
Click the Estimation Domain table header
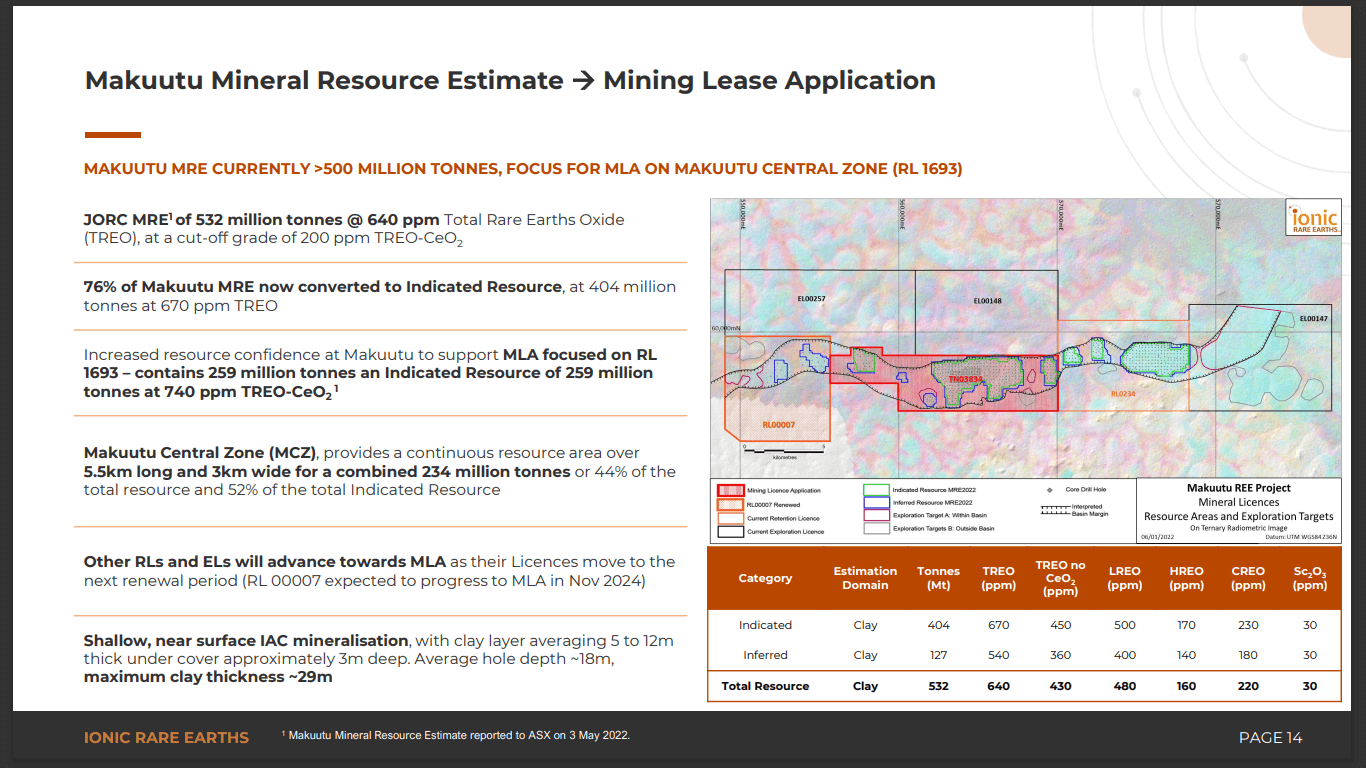[865, 578]
